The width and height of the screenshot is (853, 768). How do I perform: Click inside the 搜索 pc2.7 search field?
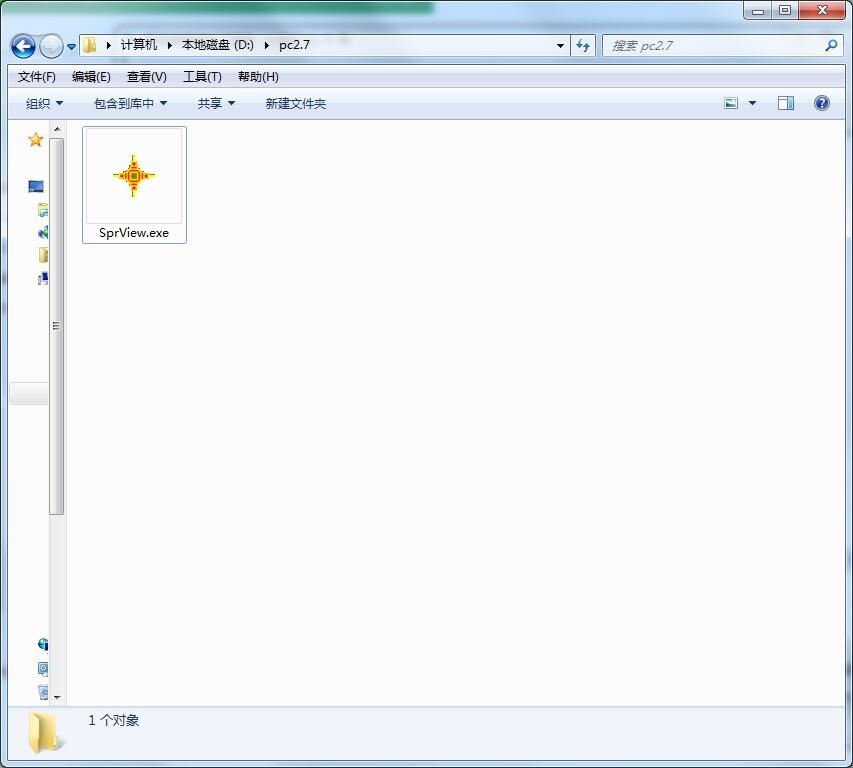(710, 46)
